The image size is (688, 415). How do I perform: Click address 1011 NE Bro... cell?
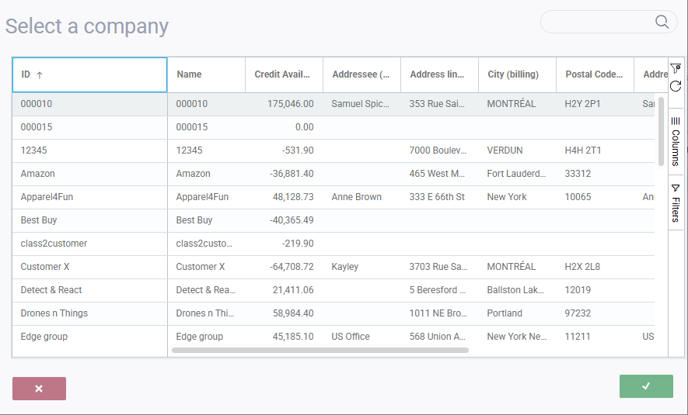[x=438, y=313]
